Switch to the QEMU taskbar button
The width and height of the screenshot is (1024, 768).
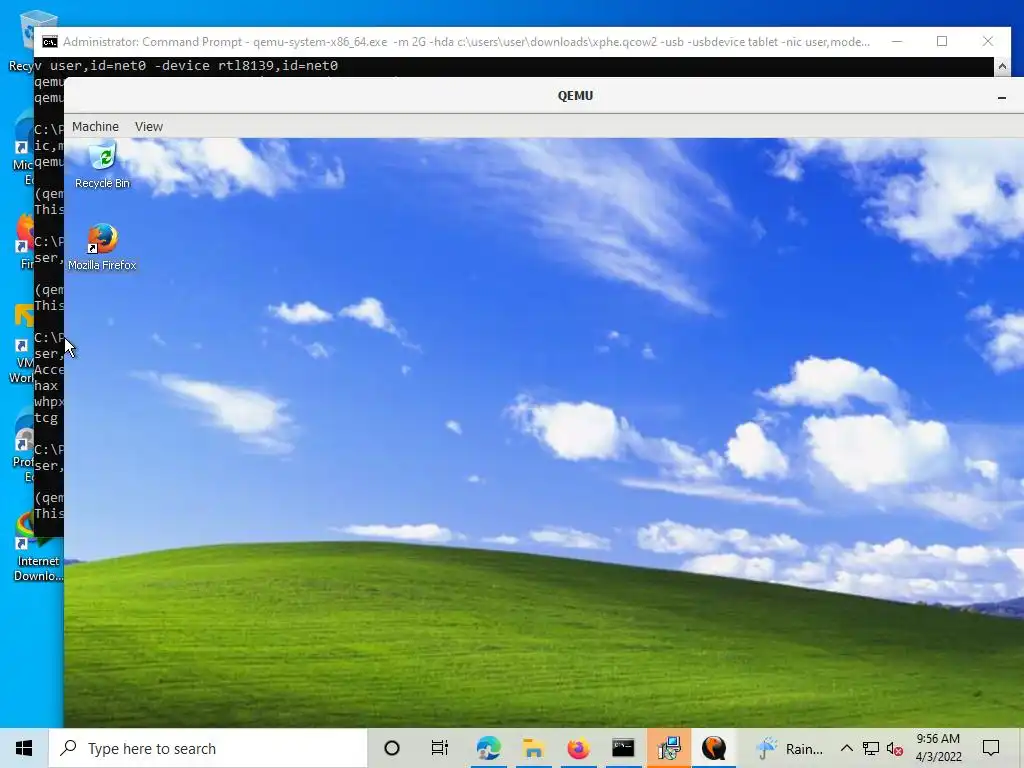tap(714, 748)
